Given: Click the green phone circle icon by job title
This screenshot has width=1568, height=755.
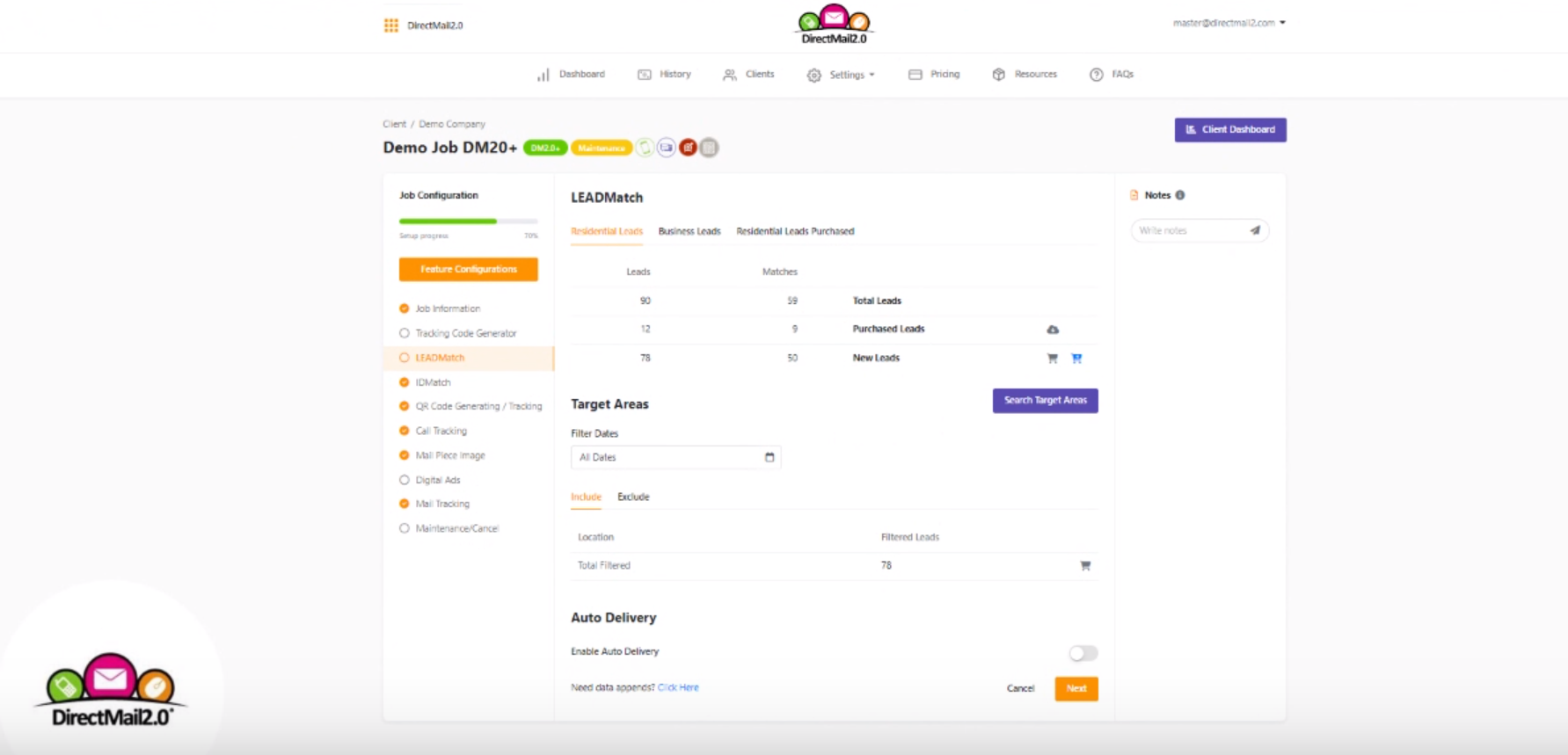Looking at the screenshot, I should tap(645, 148).
